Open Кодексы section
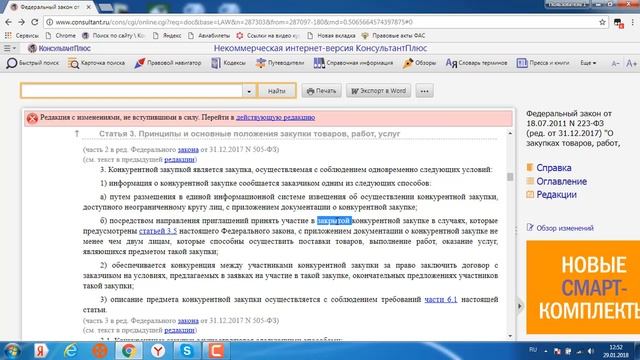 pos(228,63)
